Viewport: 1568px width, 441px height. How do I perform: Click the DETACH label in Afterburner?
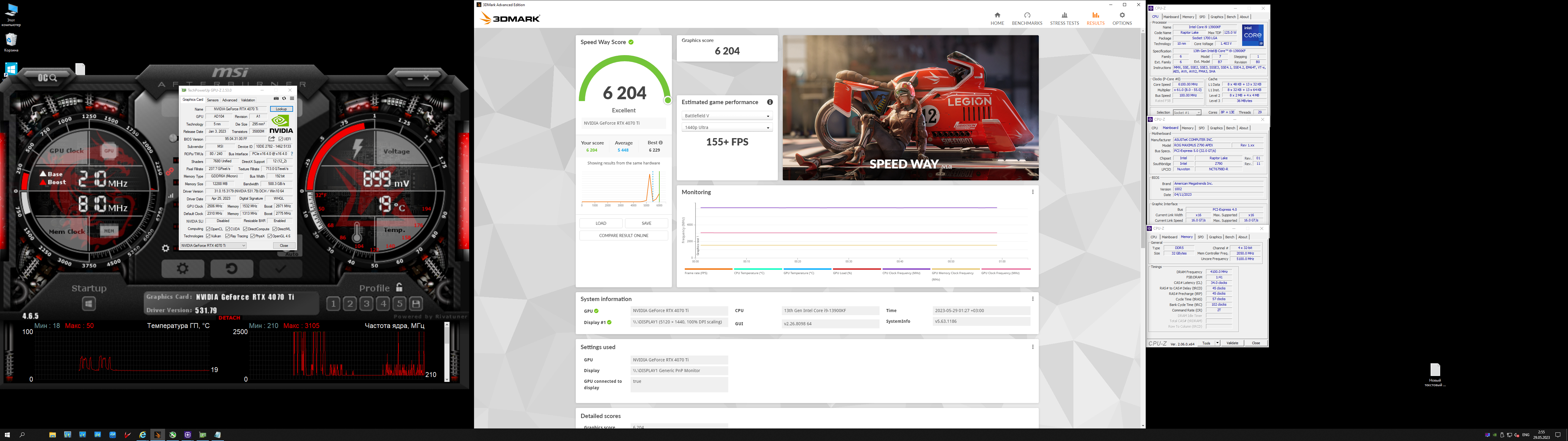tap(229, 318)
